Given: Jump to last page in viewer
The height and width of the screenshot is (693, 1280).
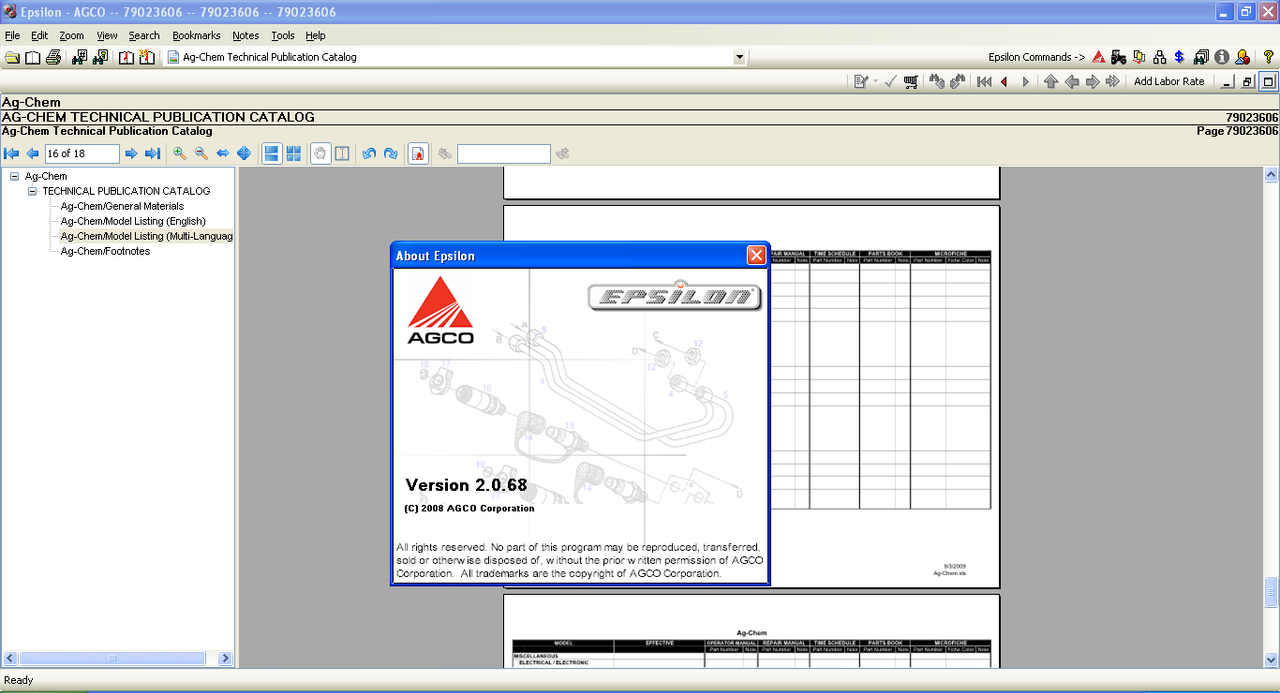Looking at the screenshot, I should click(152, 153).
